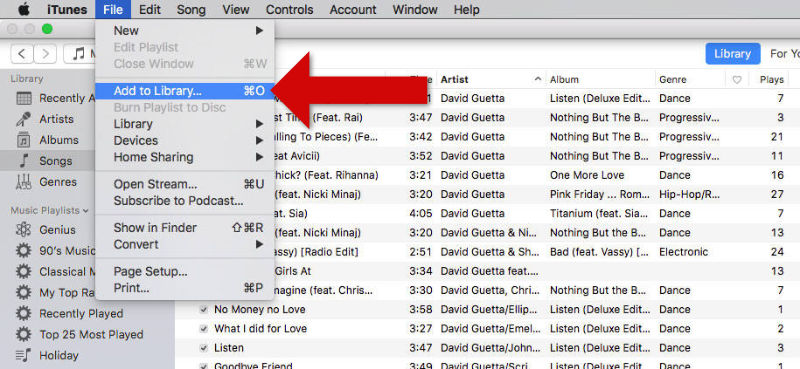This screenshot has width=800, height=369.
Task: Click the Recently Played gear icon
Action: 23,313
